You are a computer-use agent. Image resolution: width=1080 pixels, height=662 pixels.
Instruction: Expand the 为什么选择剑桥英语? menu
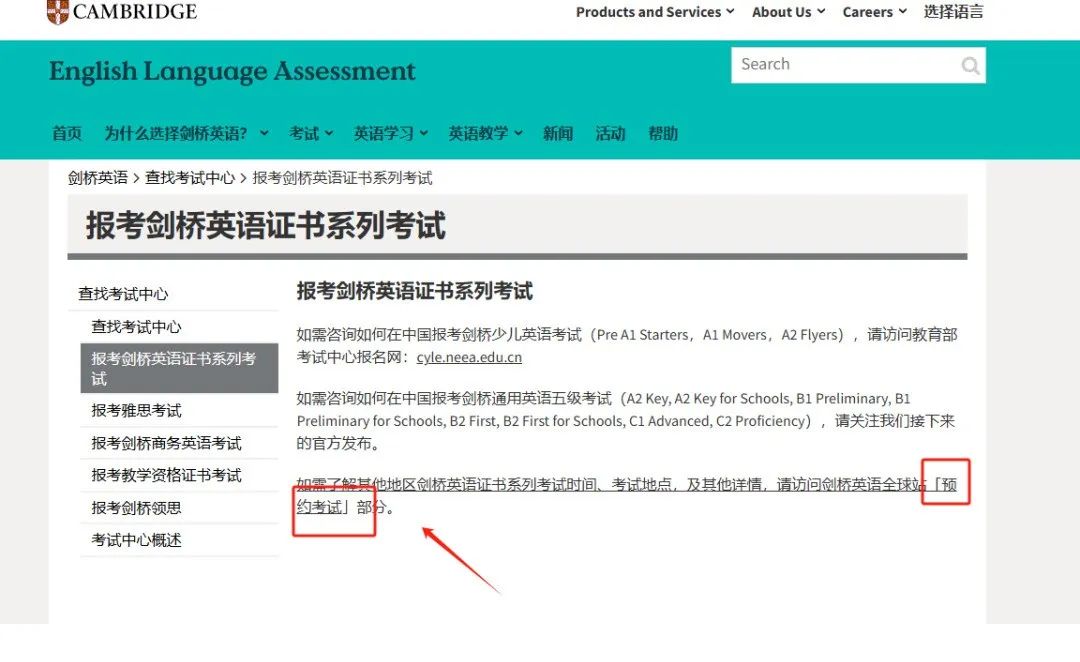point(186,133)
